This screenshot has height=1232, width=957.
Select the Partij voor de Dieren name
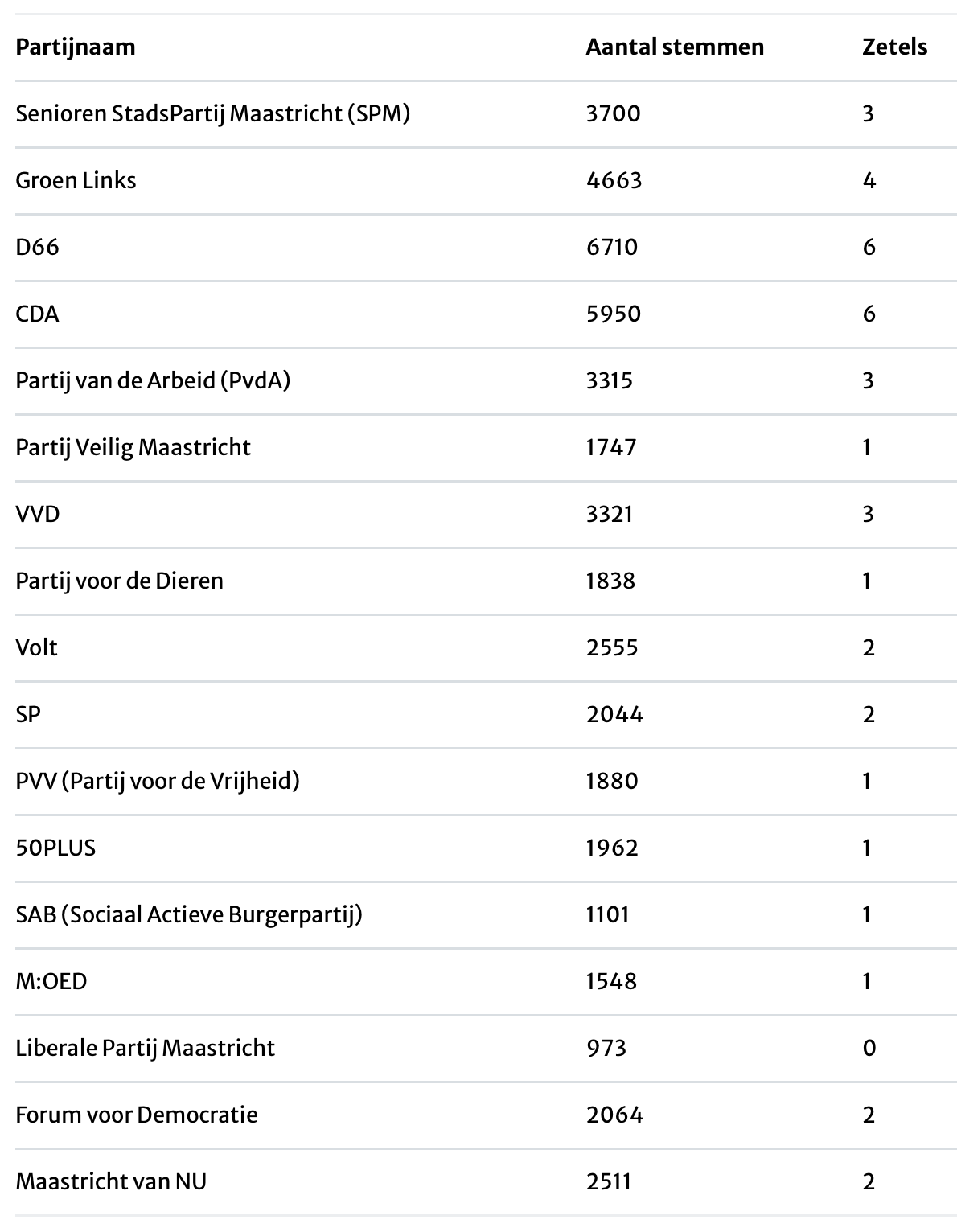(119, 581)
